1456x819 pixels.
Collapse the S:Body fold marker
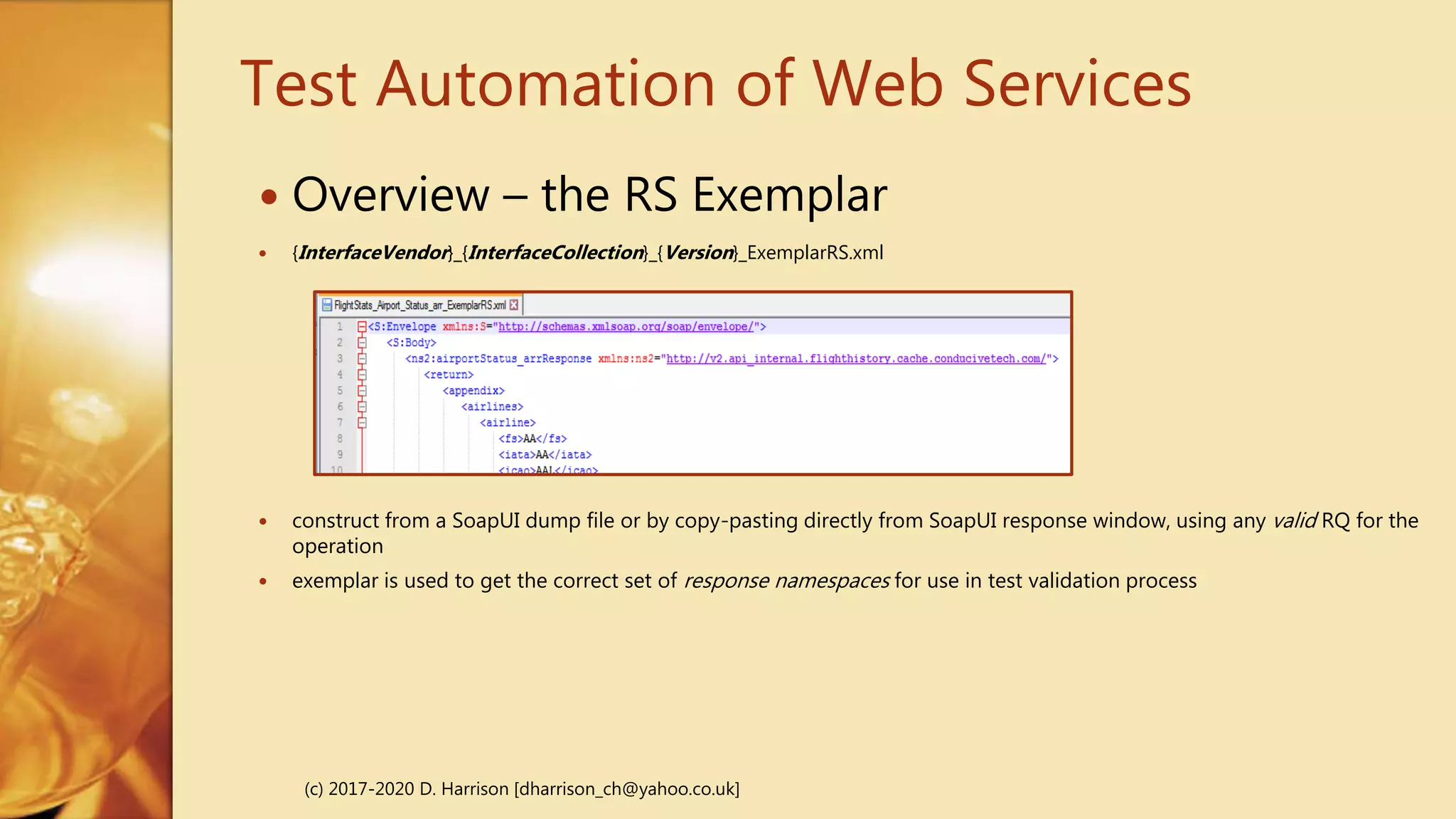362,343
